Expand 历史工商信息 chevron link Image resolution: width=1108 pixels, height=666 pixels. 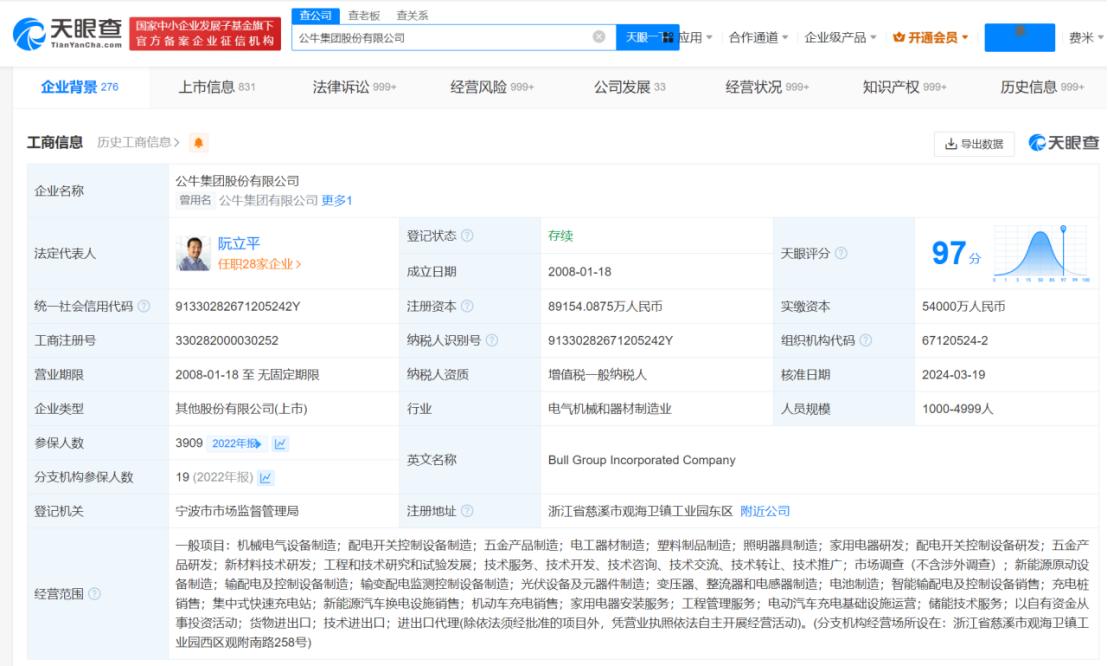click(138, 142)
